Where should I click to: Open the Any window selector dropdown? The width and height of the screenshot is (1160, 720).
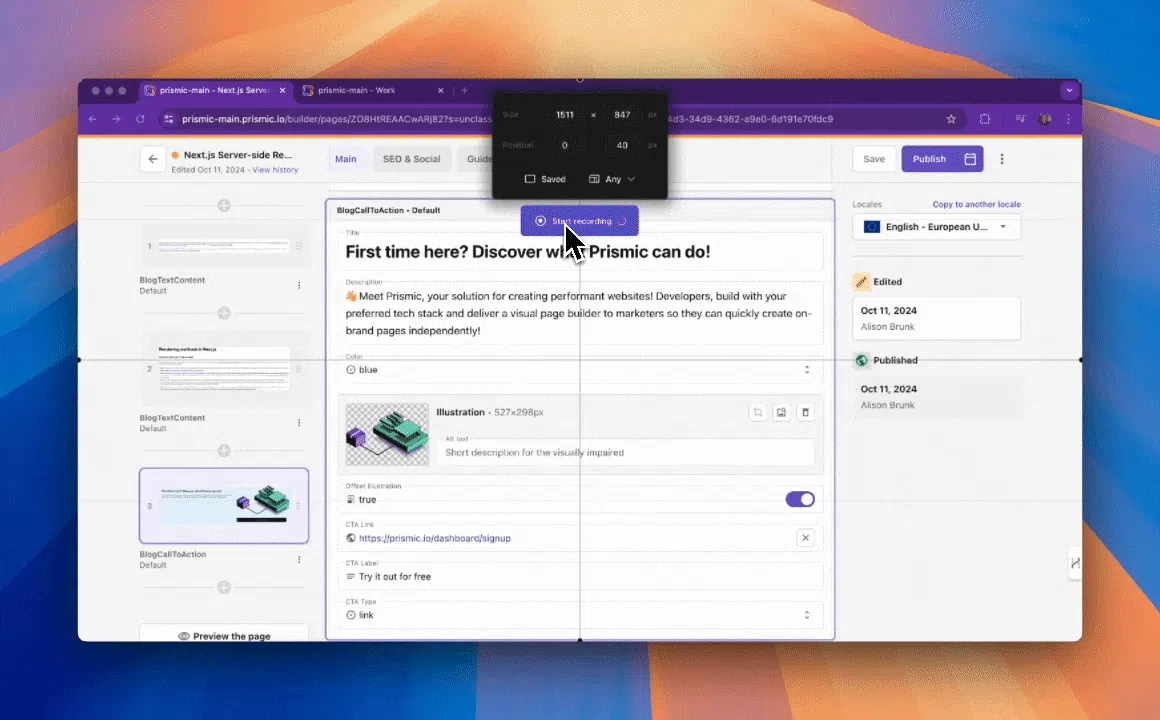pyautogui.click(x=611, y=179)
